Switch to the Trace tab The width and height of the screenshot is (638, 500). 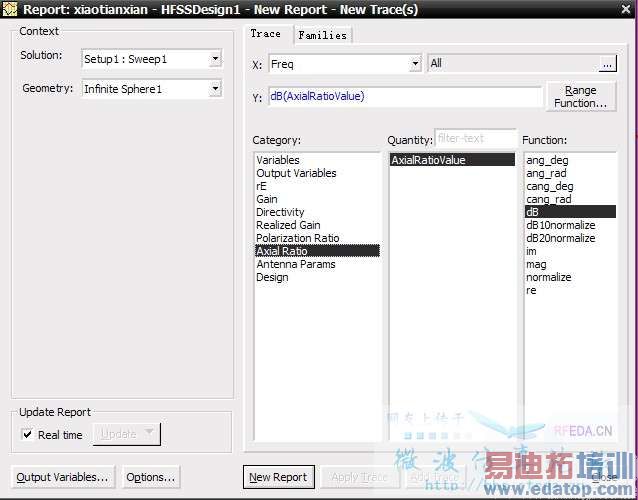[x=266, y=34]
